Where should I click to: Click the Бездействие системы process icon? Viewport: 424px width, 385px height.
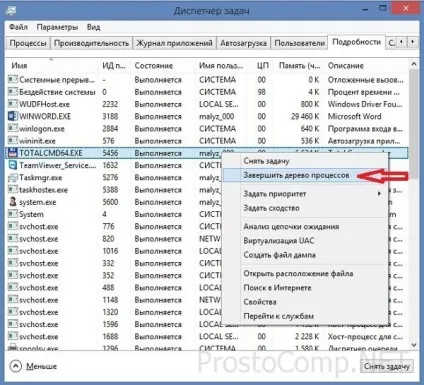13,92
